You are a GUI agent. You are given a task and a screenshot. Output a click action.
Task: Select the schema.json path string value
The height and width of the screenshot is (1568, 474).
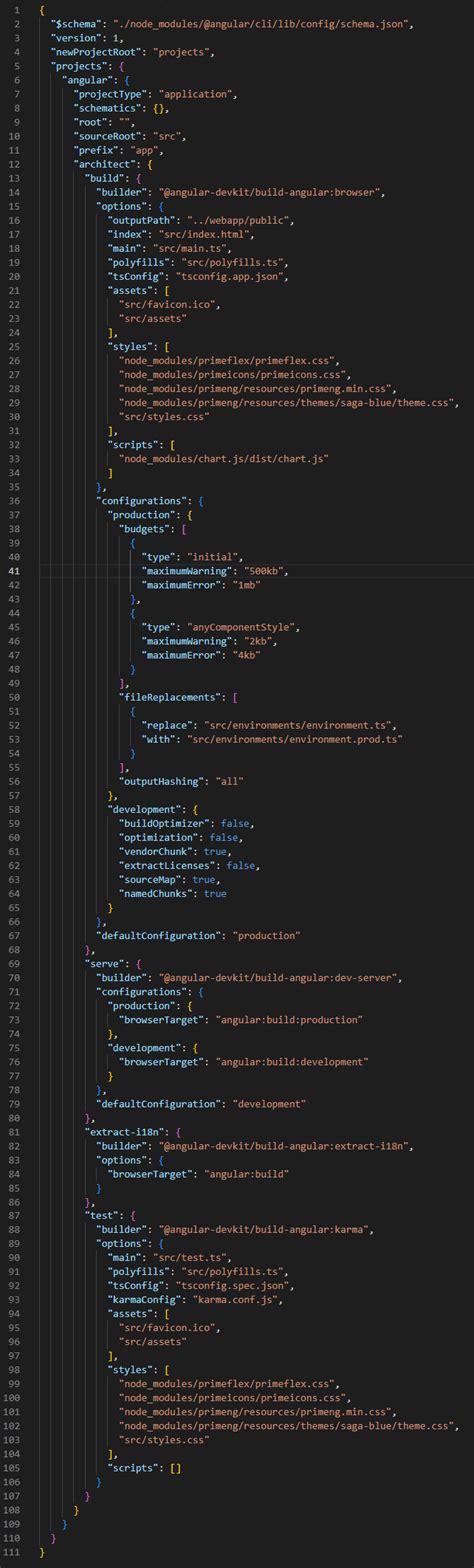(x=261, y=24)
